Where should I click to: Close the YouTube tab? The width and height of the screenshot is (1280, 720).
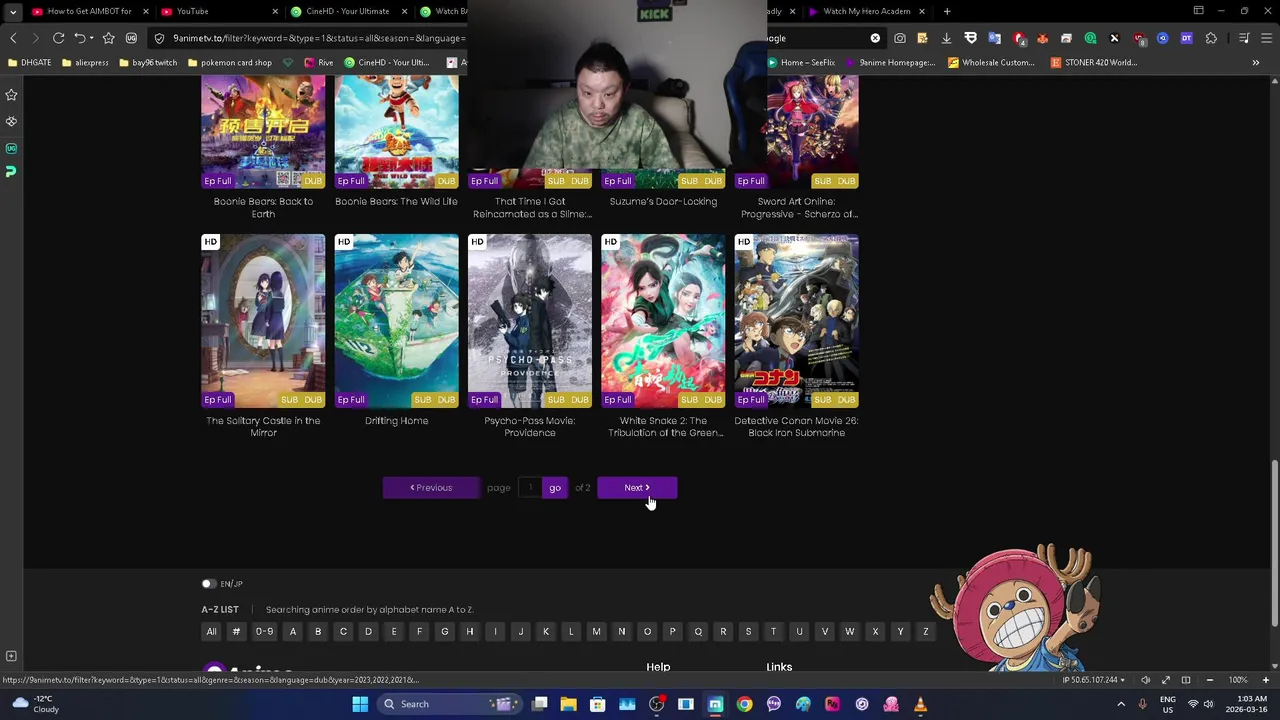pos(275,11)
